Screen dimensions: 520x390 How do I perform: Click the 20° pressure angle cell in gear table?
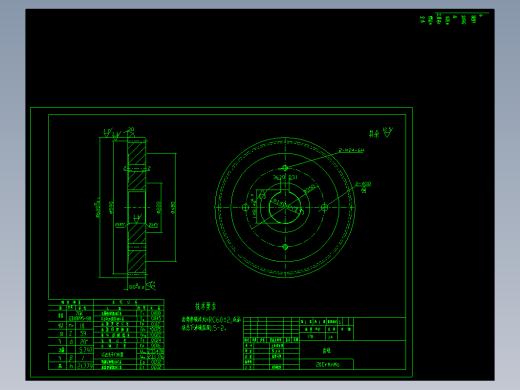tap(83, 342)
